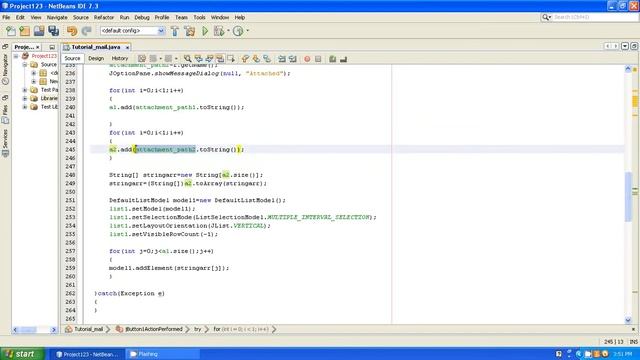This screenshot has height=360, width=640.
Task: Click the Save All toolbar icon
Action: [x=53, y=31]
